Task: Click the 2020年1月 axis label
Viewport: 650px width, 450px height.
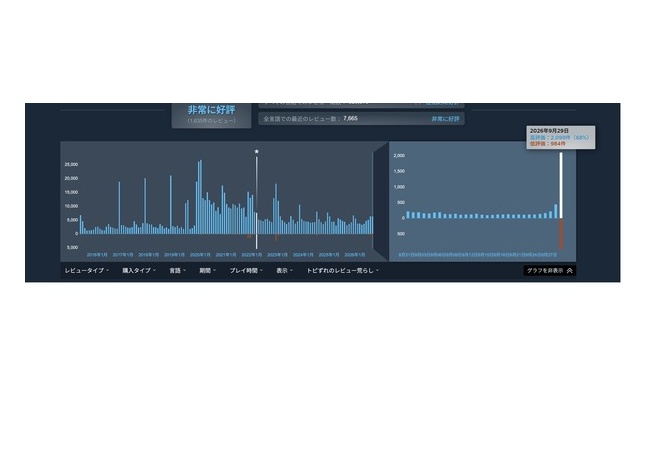Action: pos(200,255)
